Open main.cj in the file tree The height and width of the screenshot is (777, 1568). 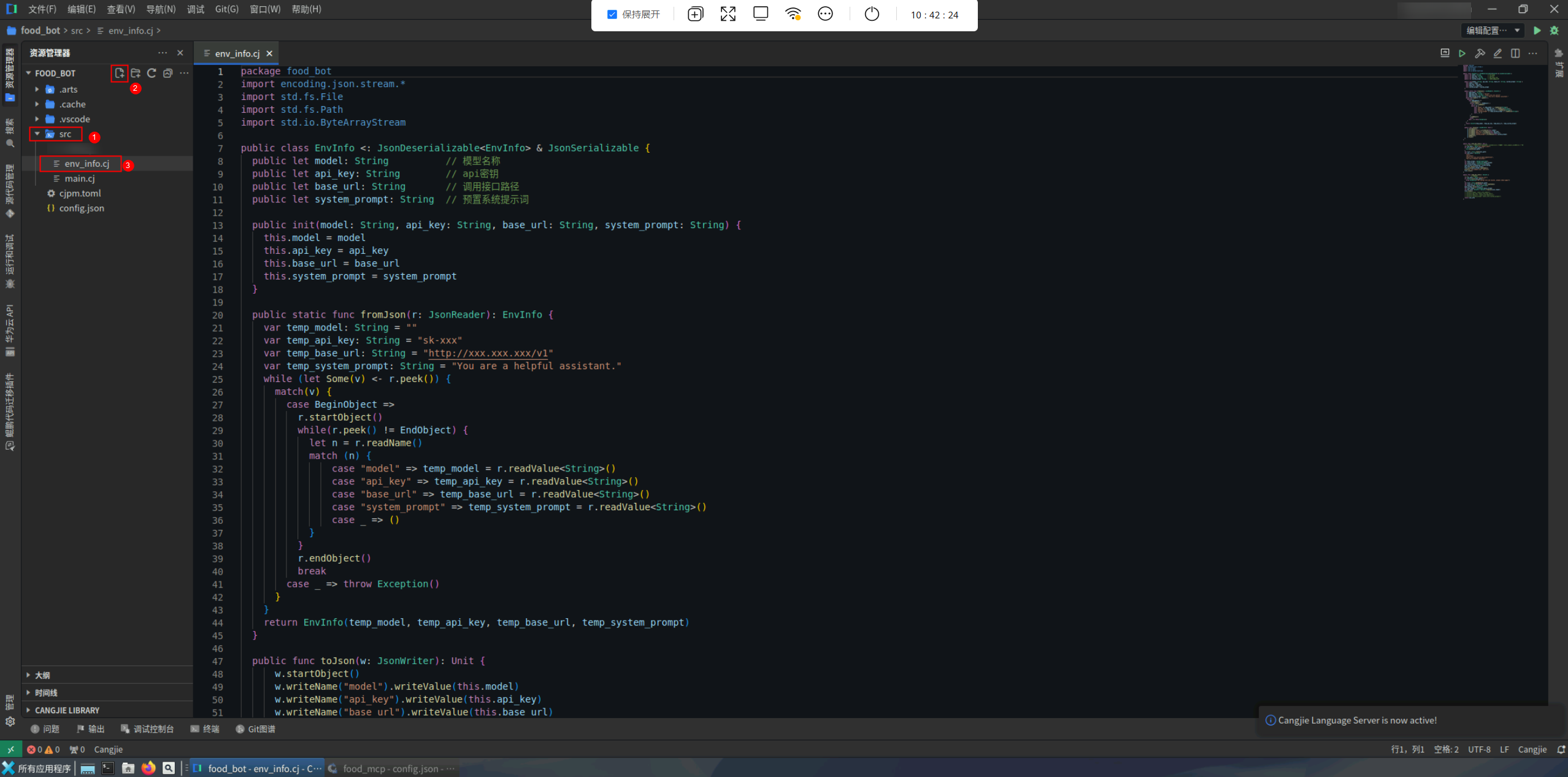pos(79,178)
